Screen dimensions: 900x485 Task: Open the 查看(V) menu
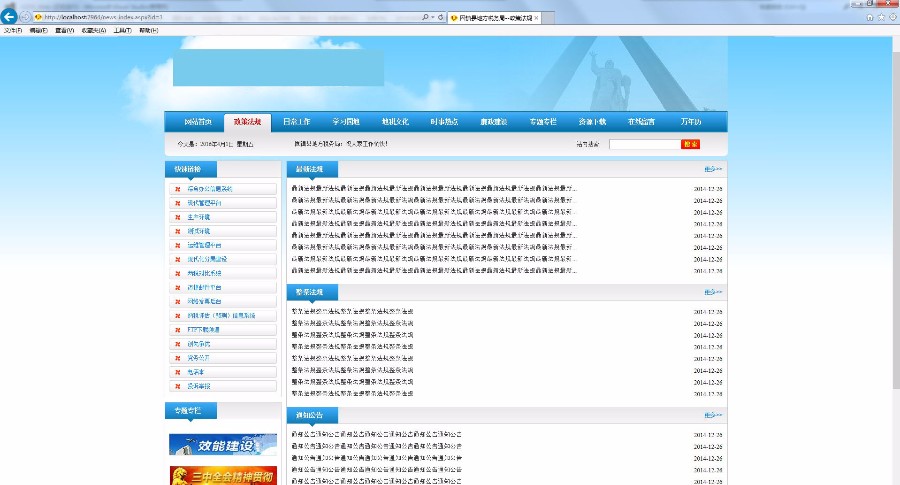click(x=64, y=30)
